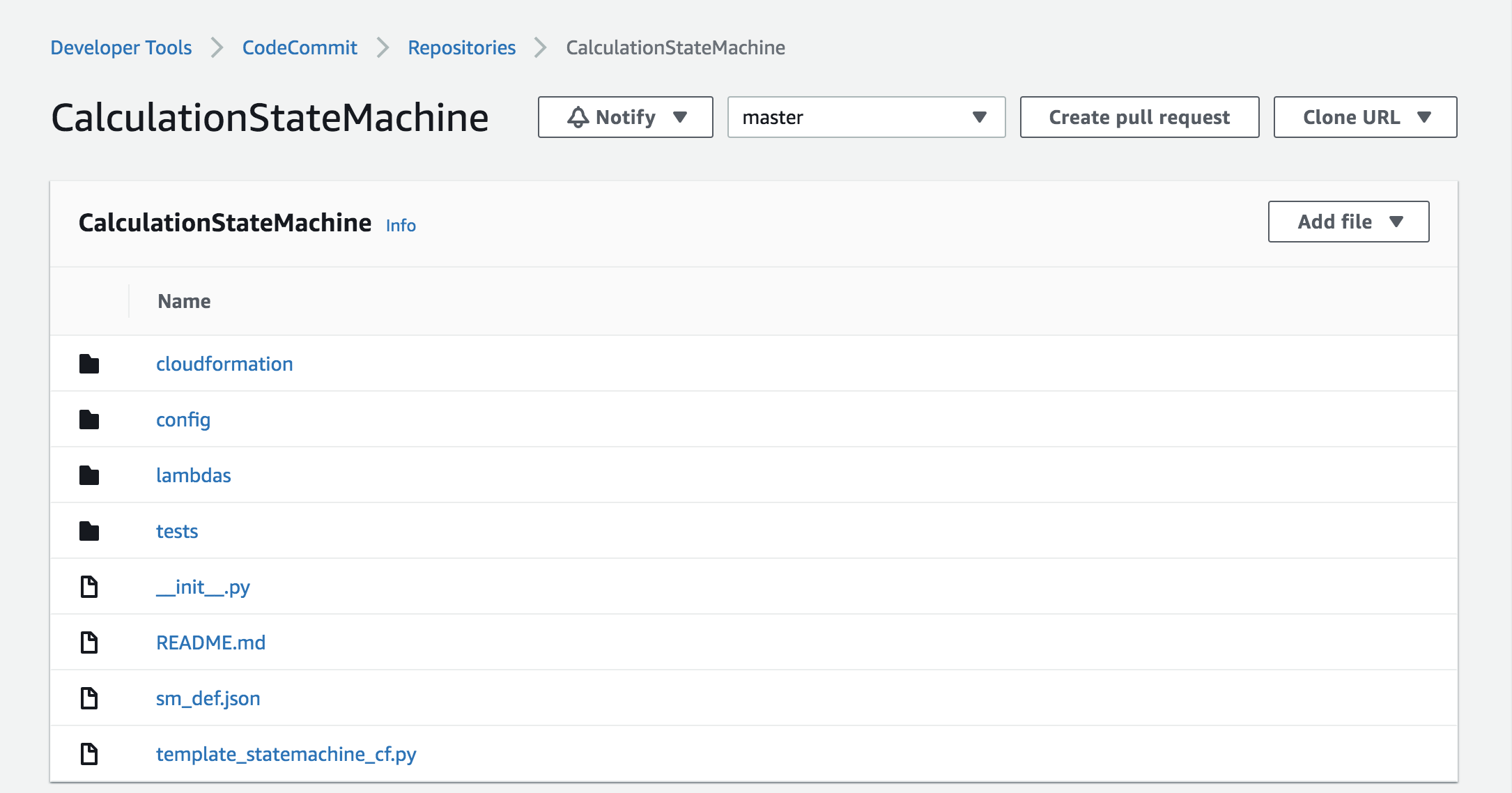Select the Name column header

tap(183, 300)
